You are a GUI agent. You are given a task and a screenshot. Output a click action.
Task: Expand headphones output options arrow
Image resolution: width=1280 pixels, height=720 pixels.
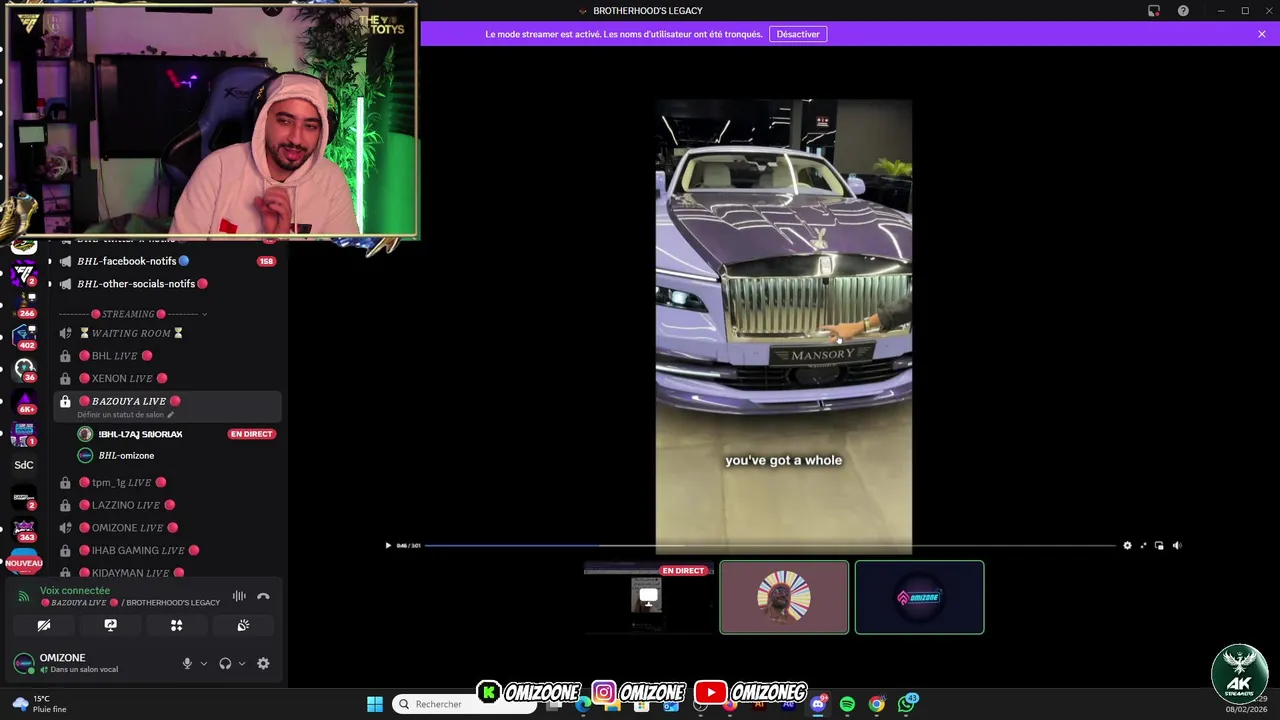[241, 663]
